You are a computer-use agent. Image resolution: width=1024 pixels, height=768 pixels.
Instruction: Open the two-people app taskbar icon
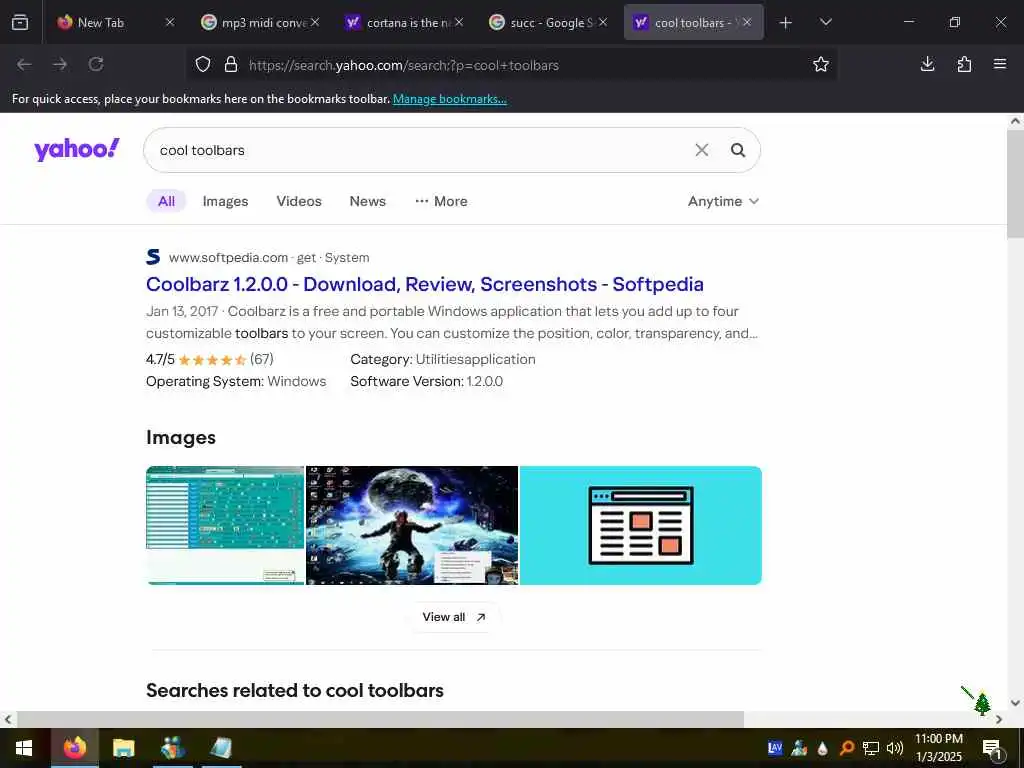172,748
